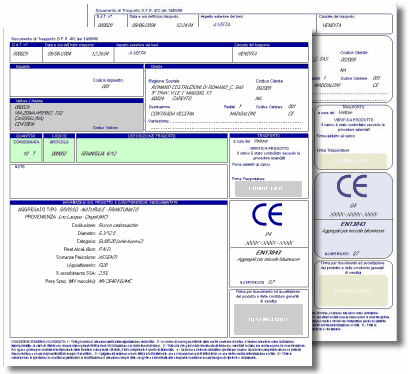
Task: Click the 'A VISTA' field on front page
Action: tap(137, 53)
